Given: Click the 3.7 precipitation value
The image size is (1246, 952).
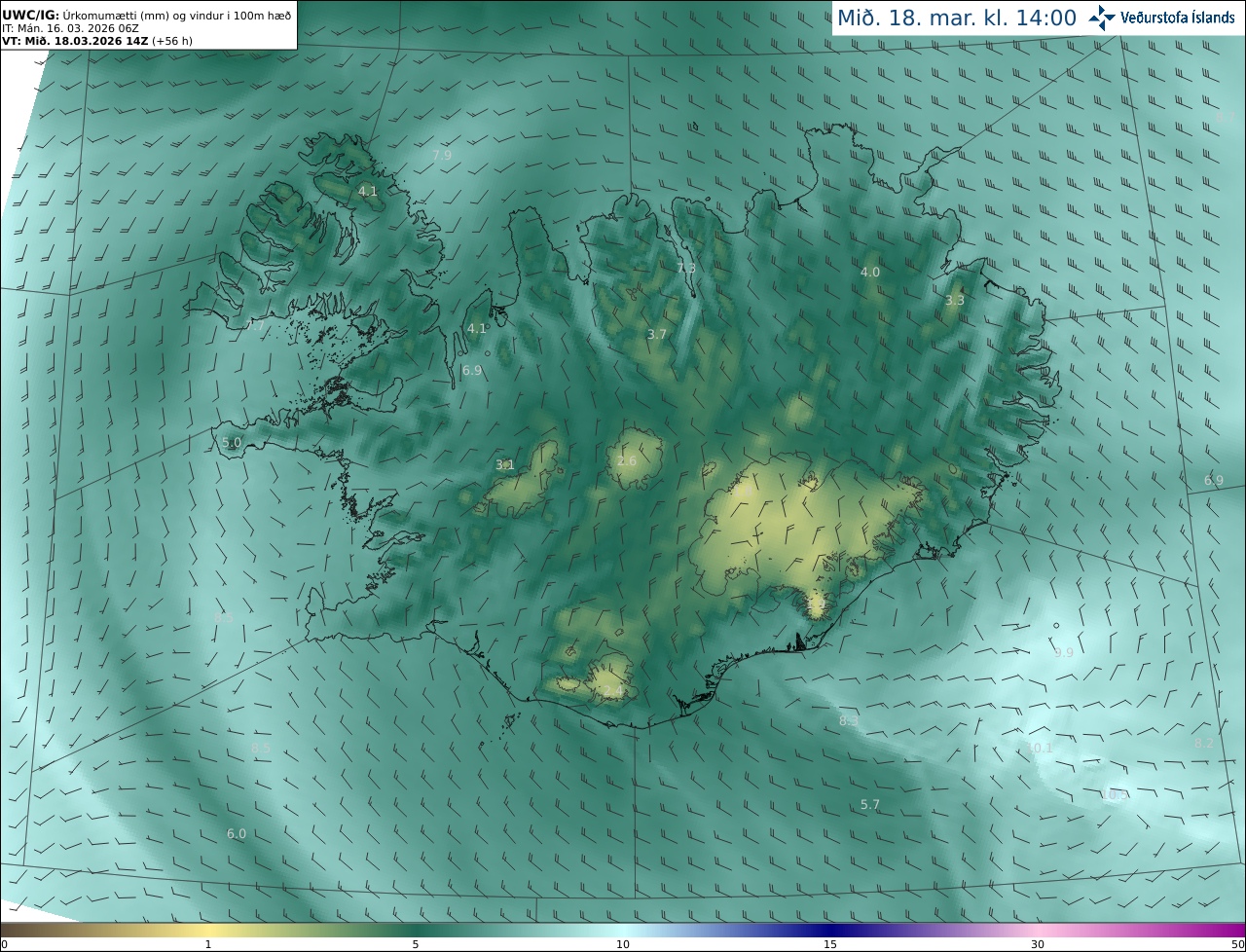Looking at the screenshot, I should [x=657, y=334].
